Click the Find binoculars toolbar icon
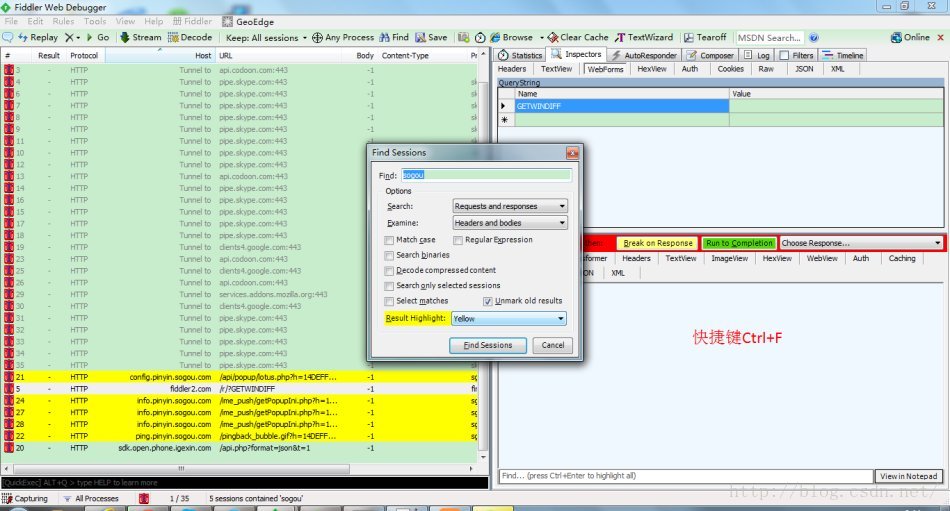Viewport: 950px width, 511px height. pyautogui.click(x=384, y=38)
